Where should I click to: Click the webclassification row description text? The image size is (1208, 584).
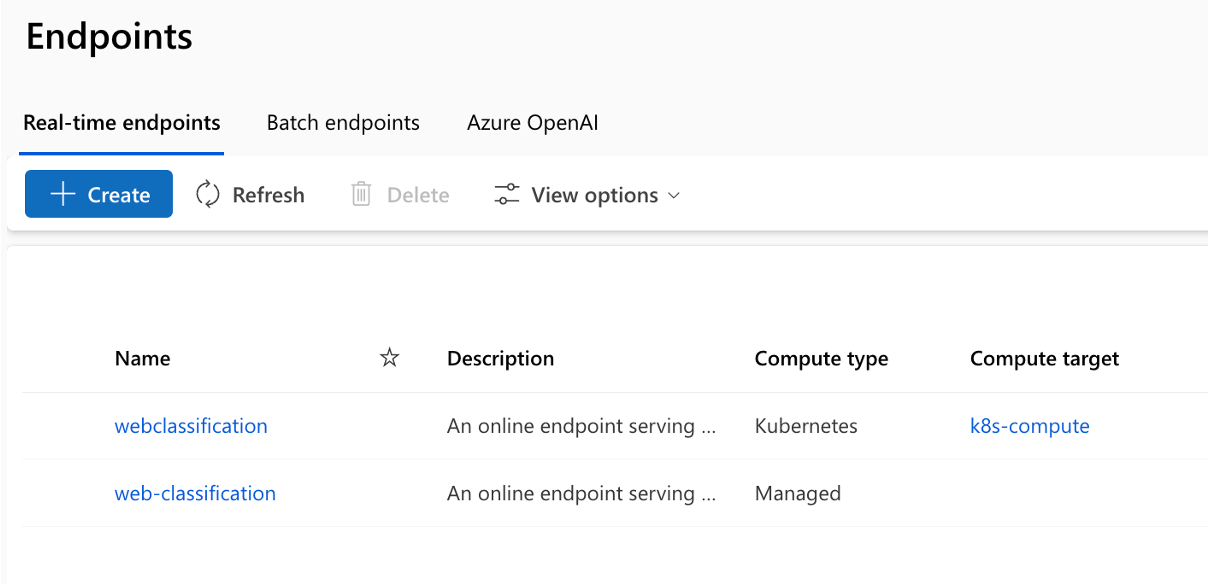click(582, 426)
